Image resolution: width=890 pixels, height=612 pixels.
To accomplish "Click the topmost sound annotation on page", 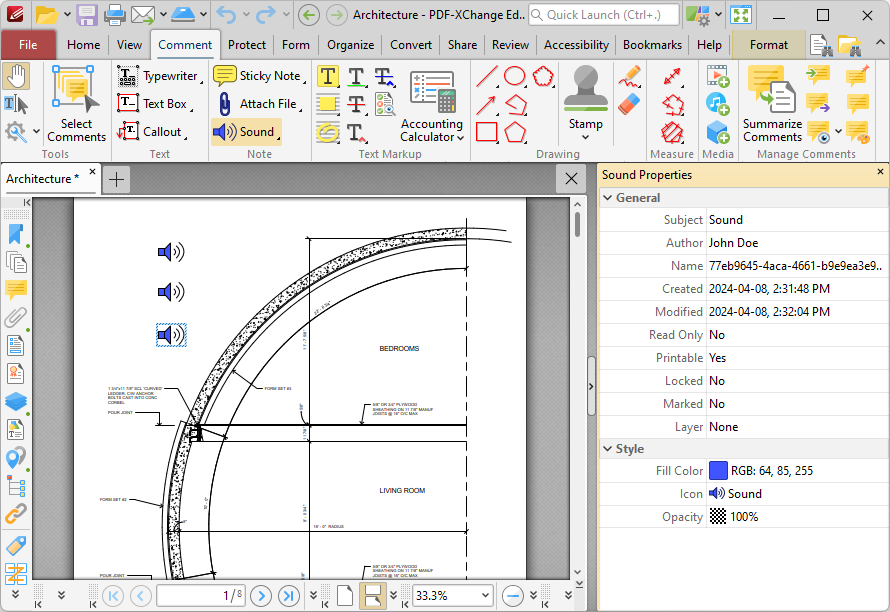I will 171,252.
